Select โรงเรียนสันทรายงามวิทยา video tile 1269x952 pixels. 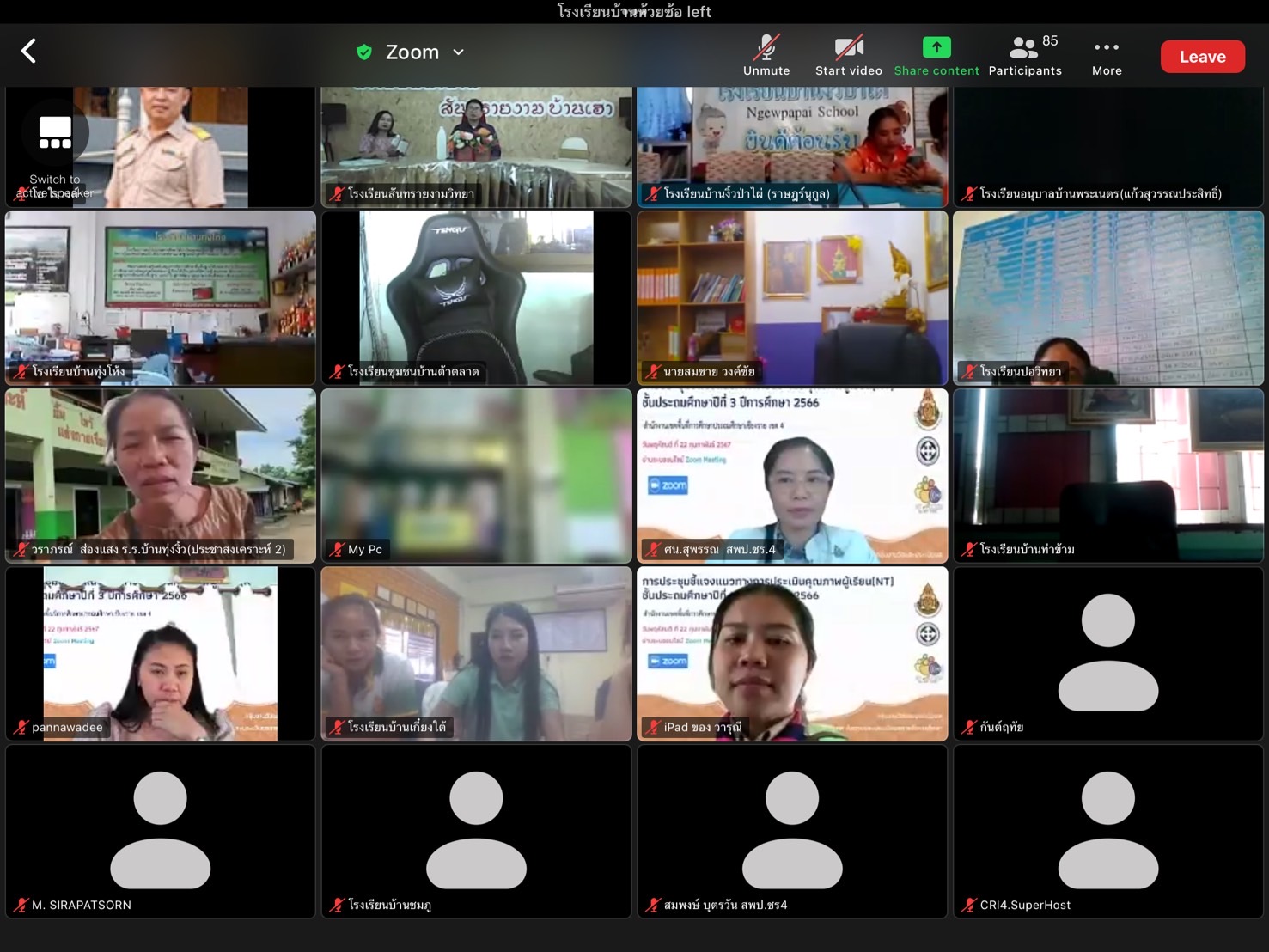tap(477, 147)
